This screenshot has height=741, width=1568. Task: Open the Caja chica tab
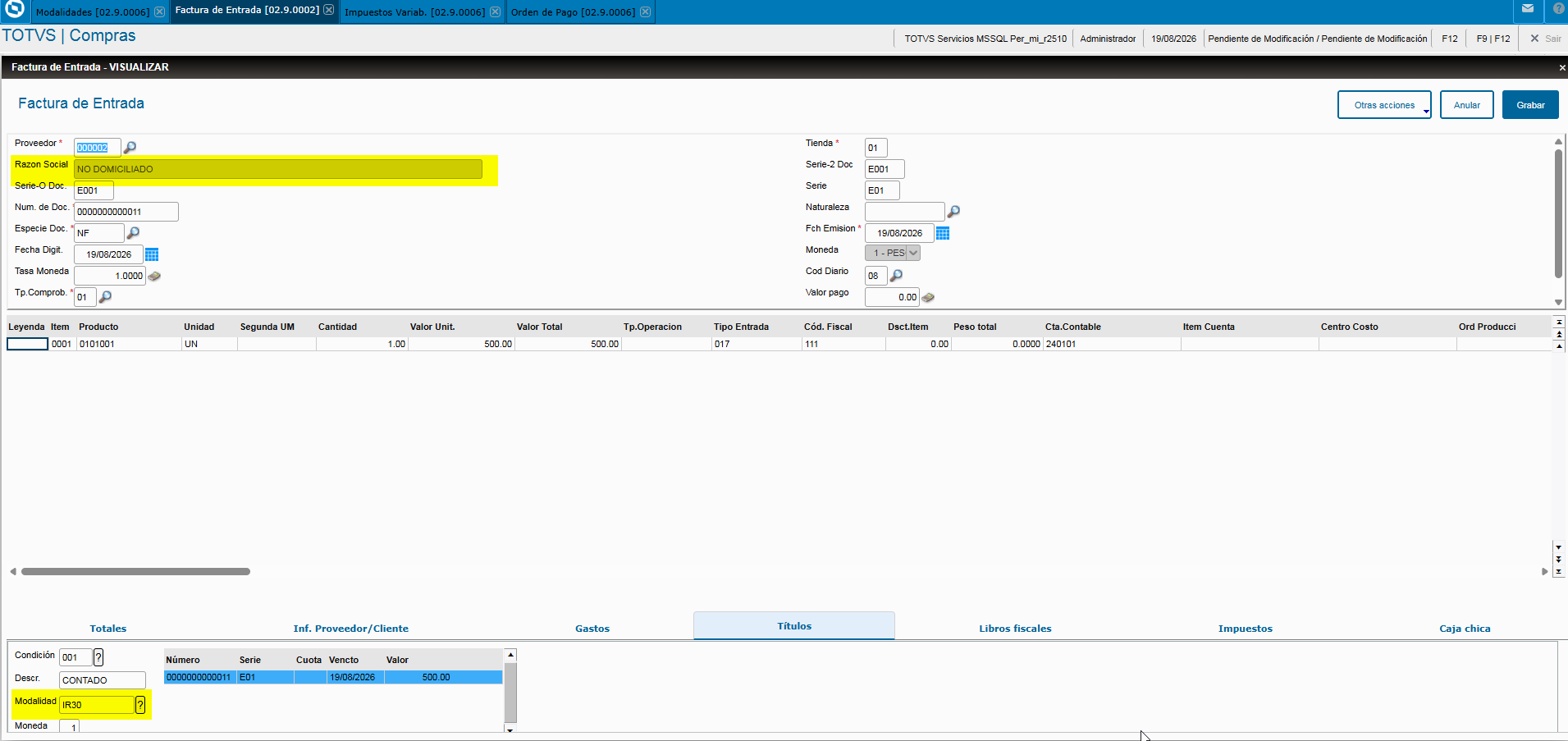[x=1465, y=629]
